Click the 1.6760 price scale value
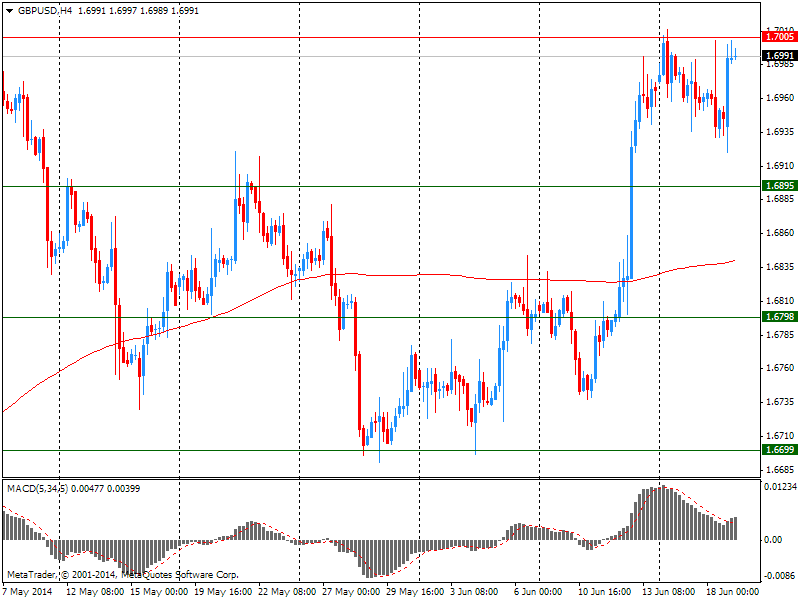 781,368
